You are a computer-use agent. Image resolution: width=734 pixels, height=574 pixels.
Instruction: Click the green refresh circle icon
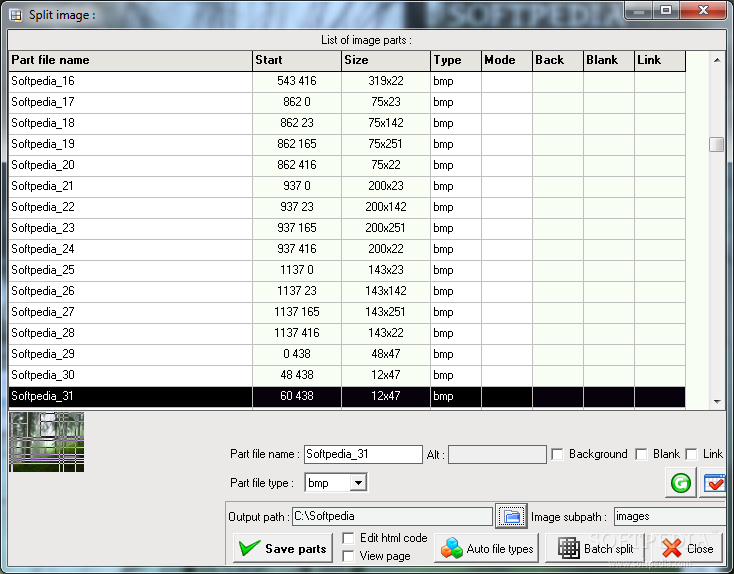click(x=681, y=483)
